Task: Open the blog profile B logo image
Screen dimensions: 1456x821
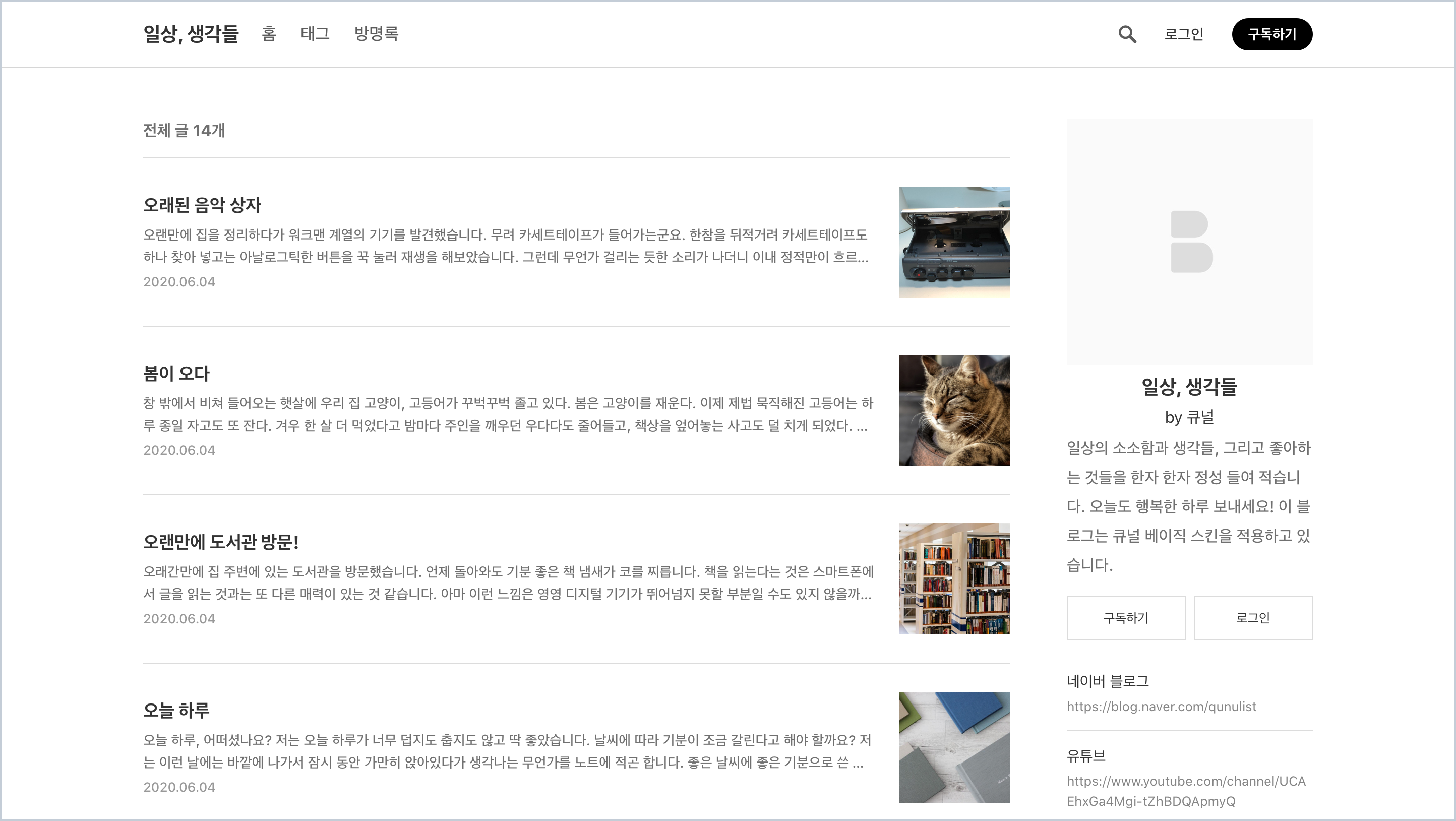Action: [1189, 242]
